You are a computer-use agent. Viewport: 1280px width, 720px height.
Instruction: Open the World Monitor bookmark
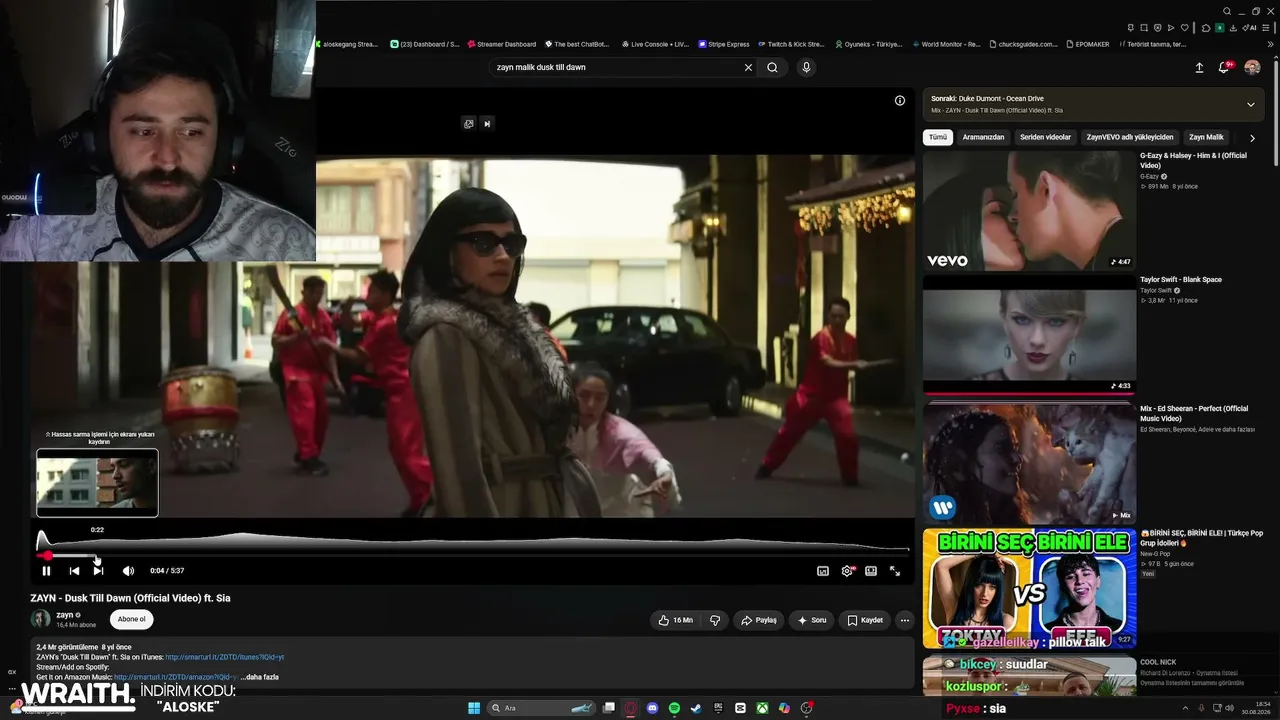(945, 44)
